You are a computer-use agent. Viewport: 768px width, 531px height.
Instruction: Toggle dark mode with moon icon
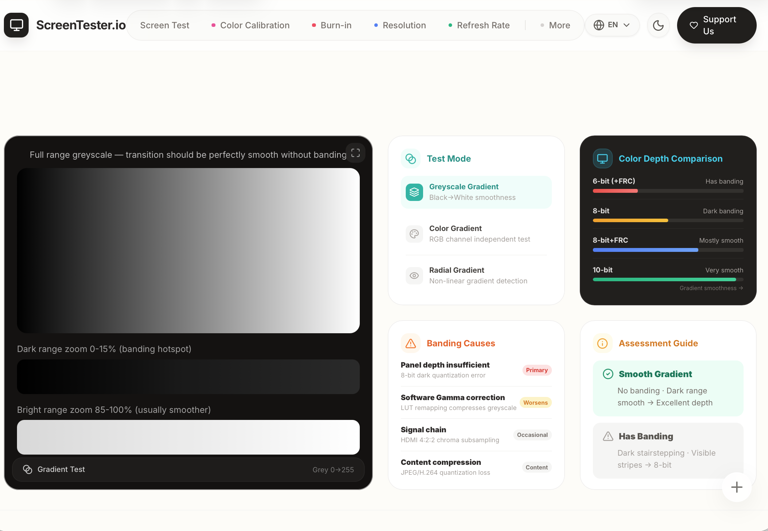pyautogui.click(x=658, y=25)
